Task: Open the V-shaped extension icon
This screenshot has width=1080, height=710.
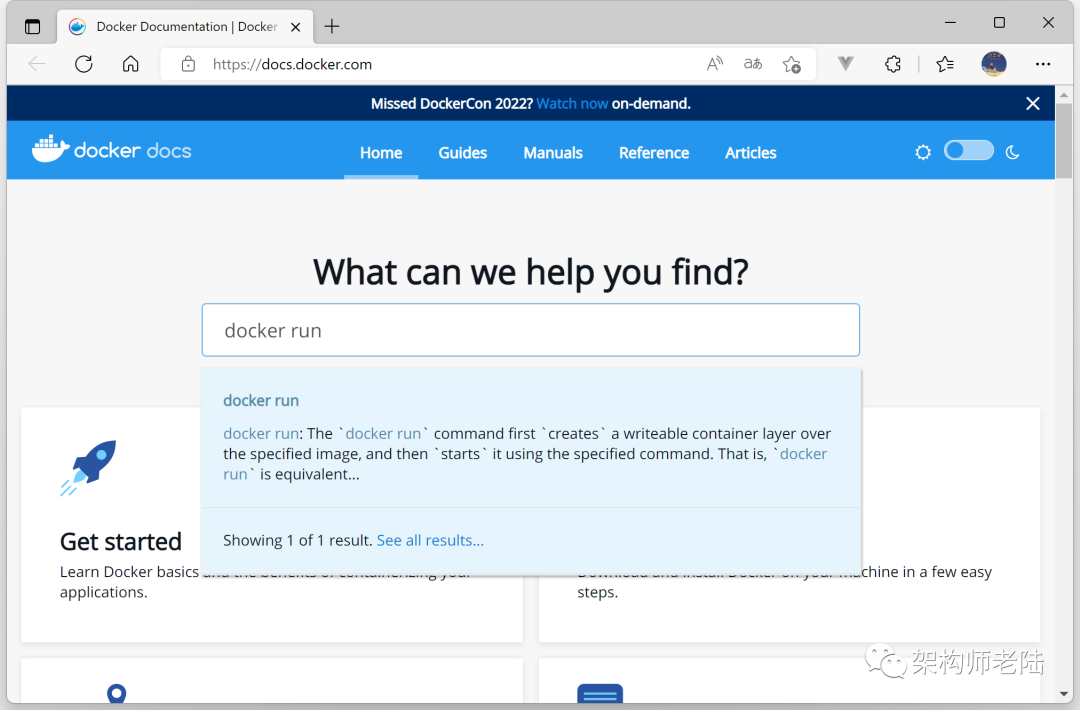Action: pyautogui.click(x=846, y=64)
